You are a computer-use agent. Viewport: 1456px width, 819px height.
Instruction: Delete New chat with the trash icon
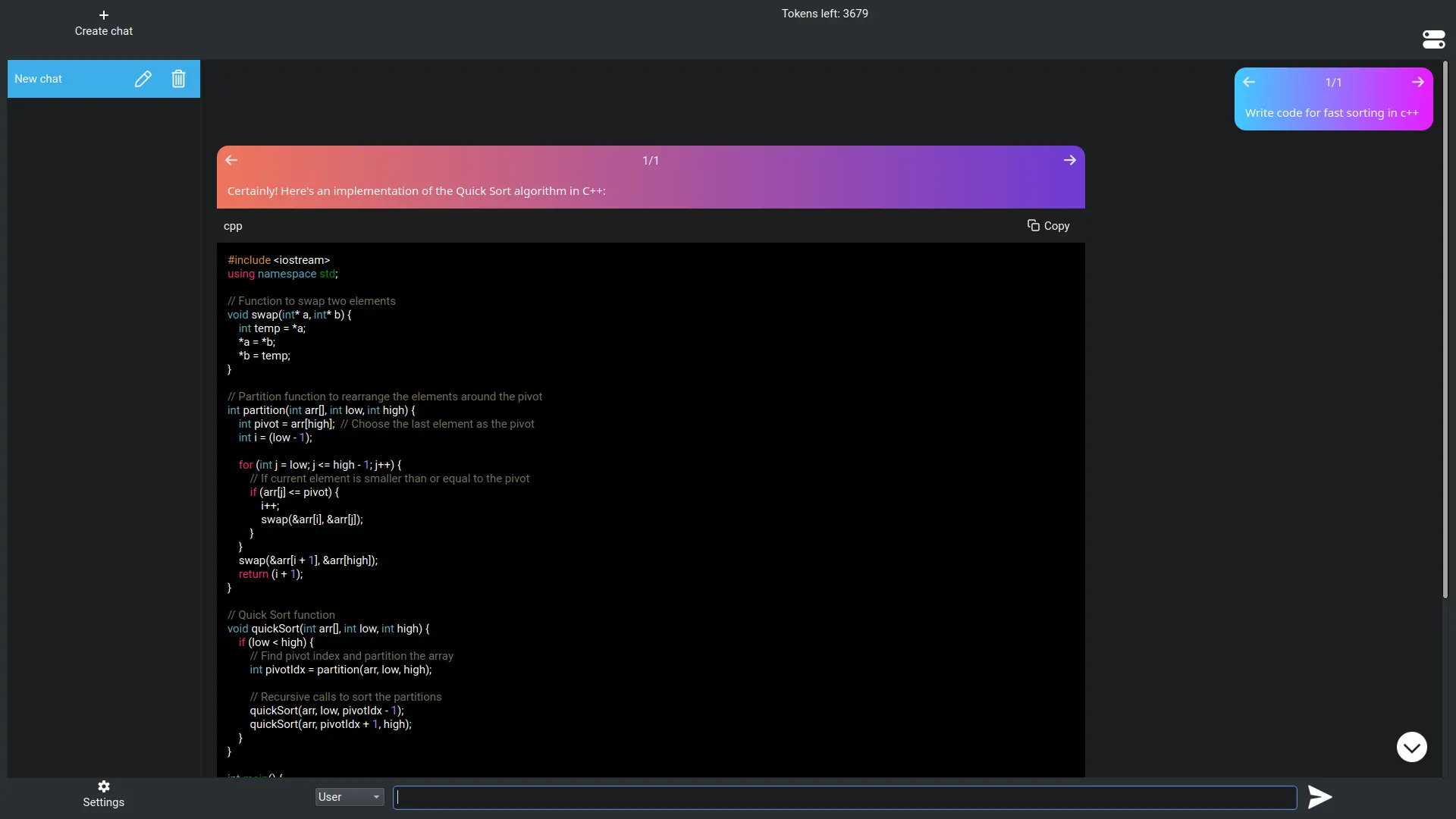click(178, 79)
